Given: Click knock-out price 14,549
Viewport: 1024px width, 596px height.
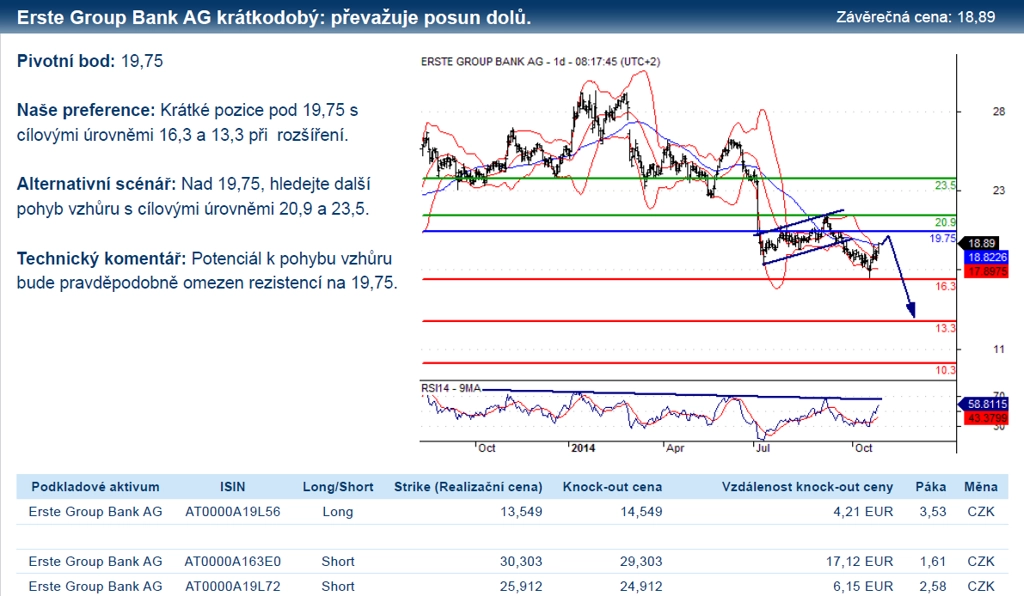Looking at the screenshot, I should point(641,512).
